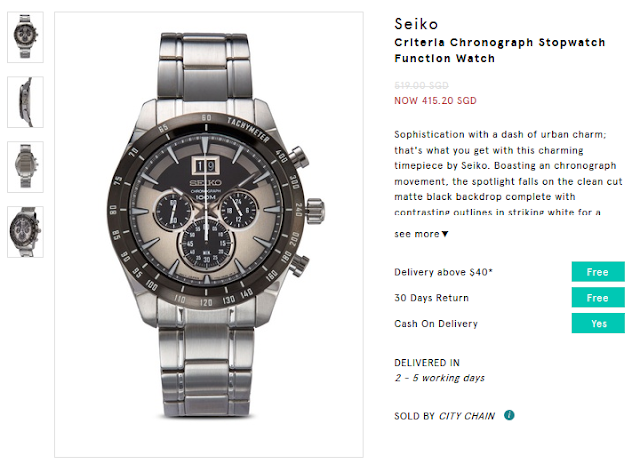Click the crossed-out original SGD price

tap(424, 86)
